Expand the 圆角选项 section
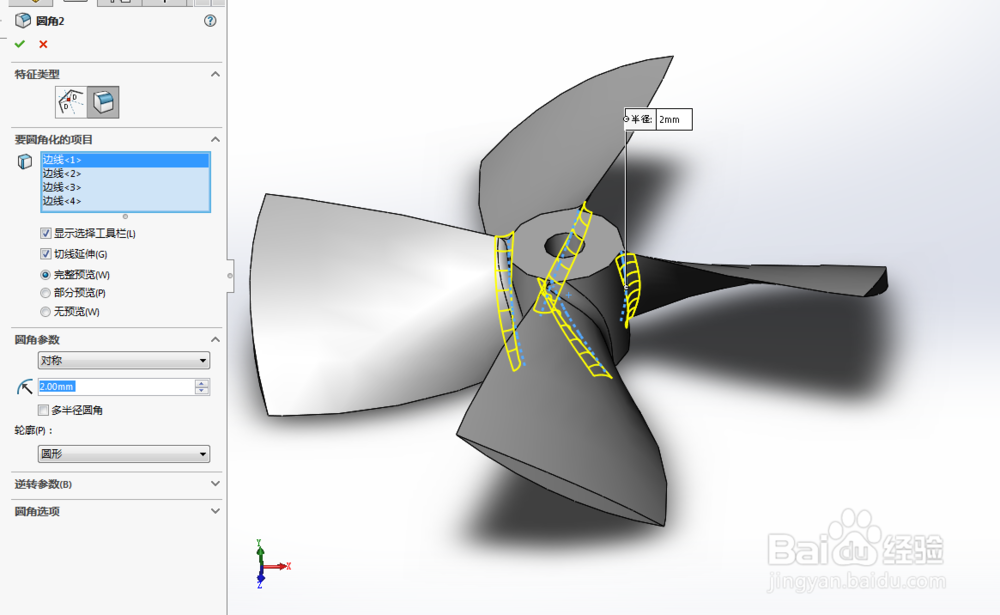The width and height of the screenshot is (1000, 615). click(216, 511)
